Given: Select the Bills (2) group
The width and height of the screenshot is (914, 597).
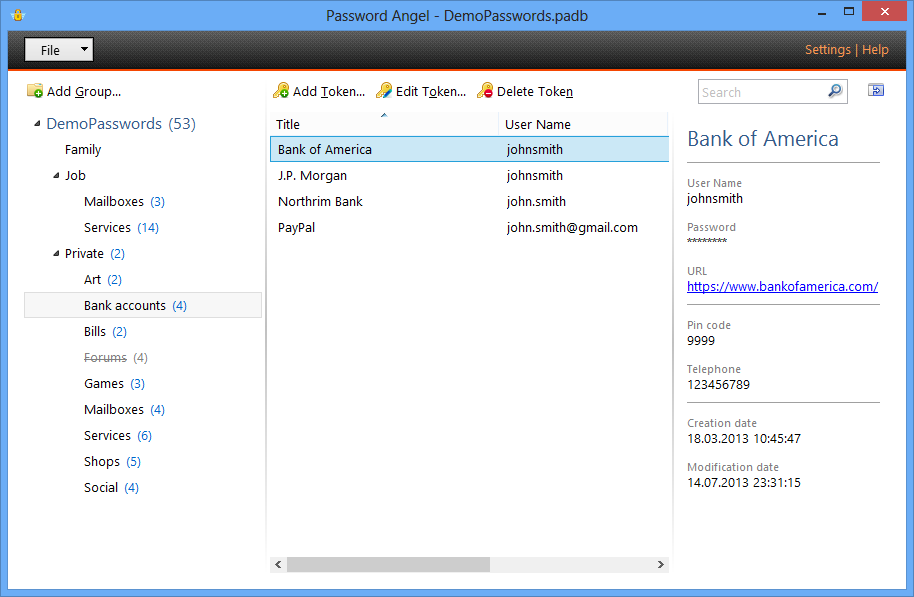Looking at the screenshot, I should [105, 332].
